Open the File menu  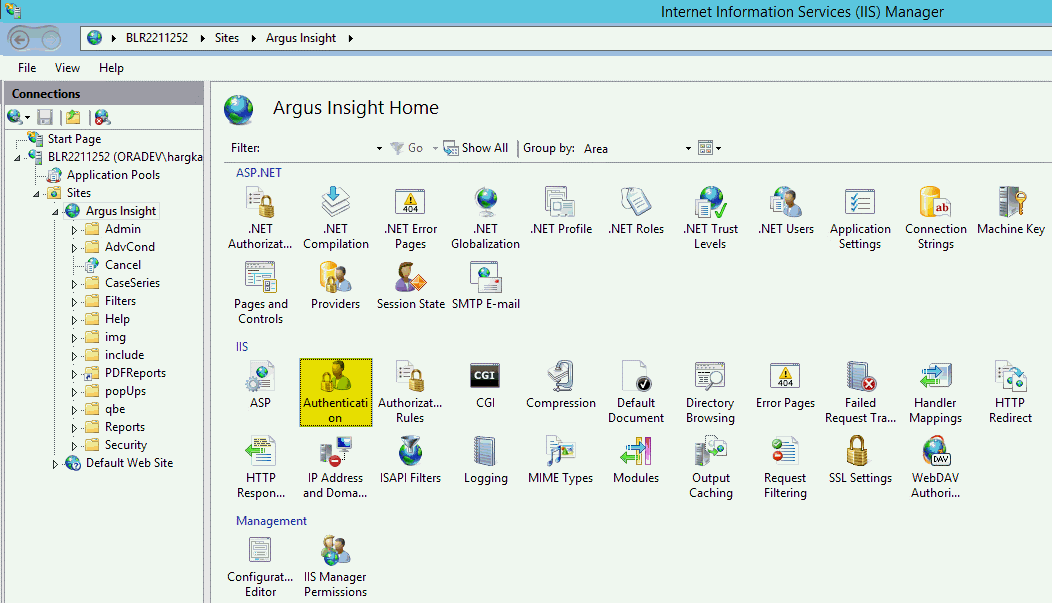[x=27, y=68]
